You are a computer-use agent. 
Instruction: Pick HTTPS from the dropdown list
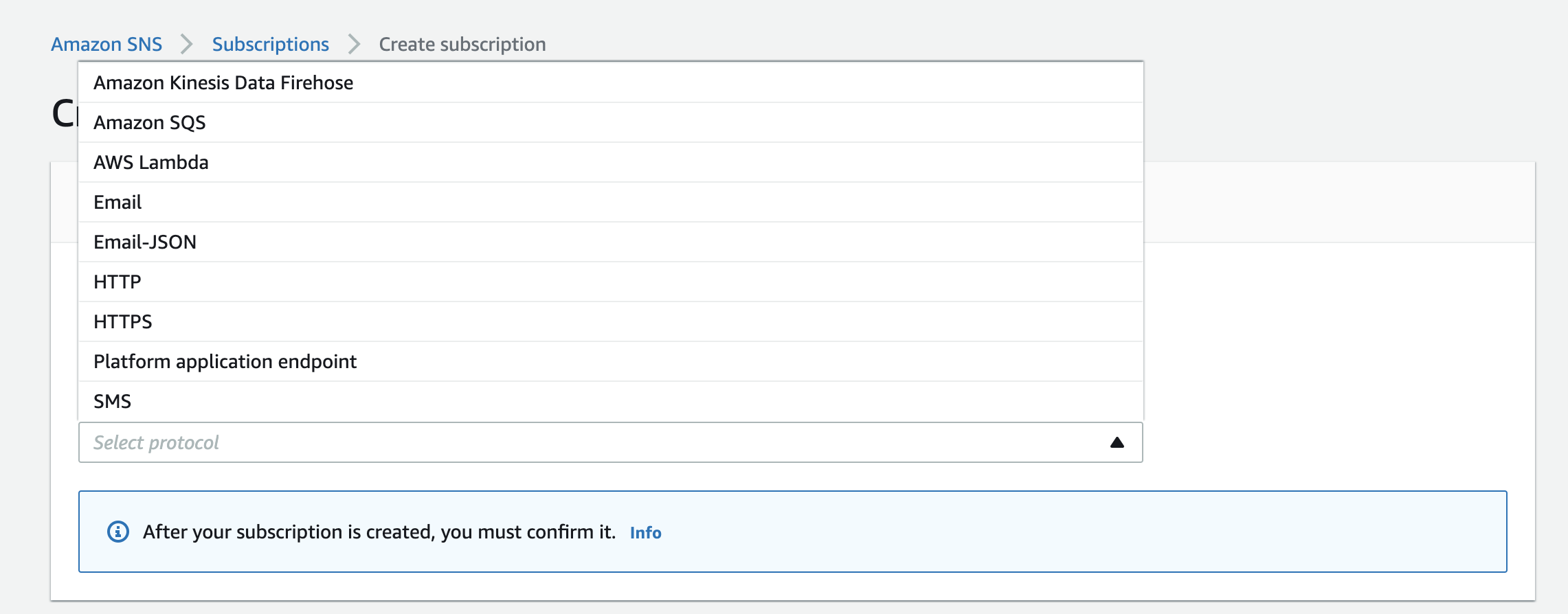[x=123, y=321]
